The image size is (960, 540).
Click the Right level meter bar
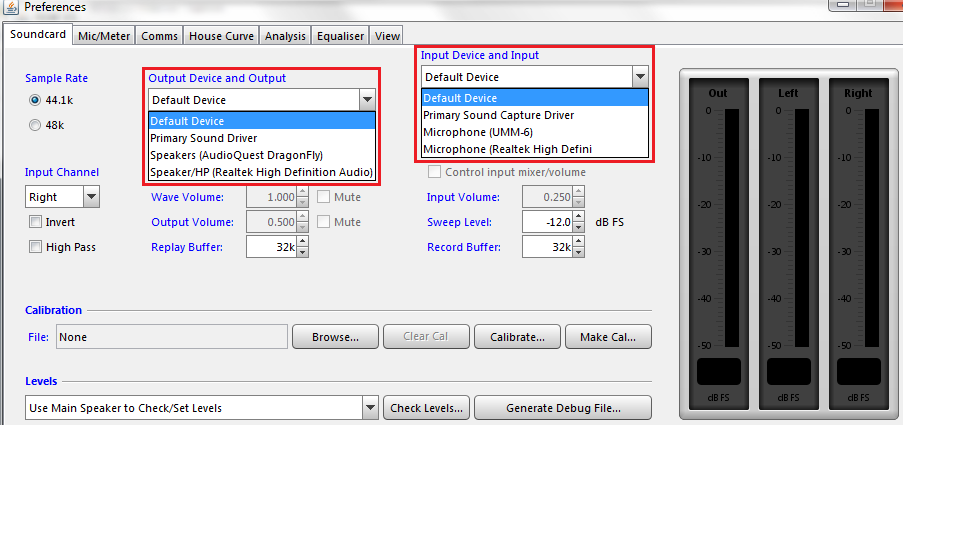tap(872, 228)
